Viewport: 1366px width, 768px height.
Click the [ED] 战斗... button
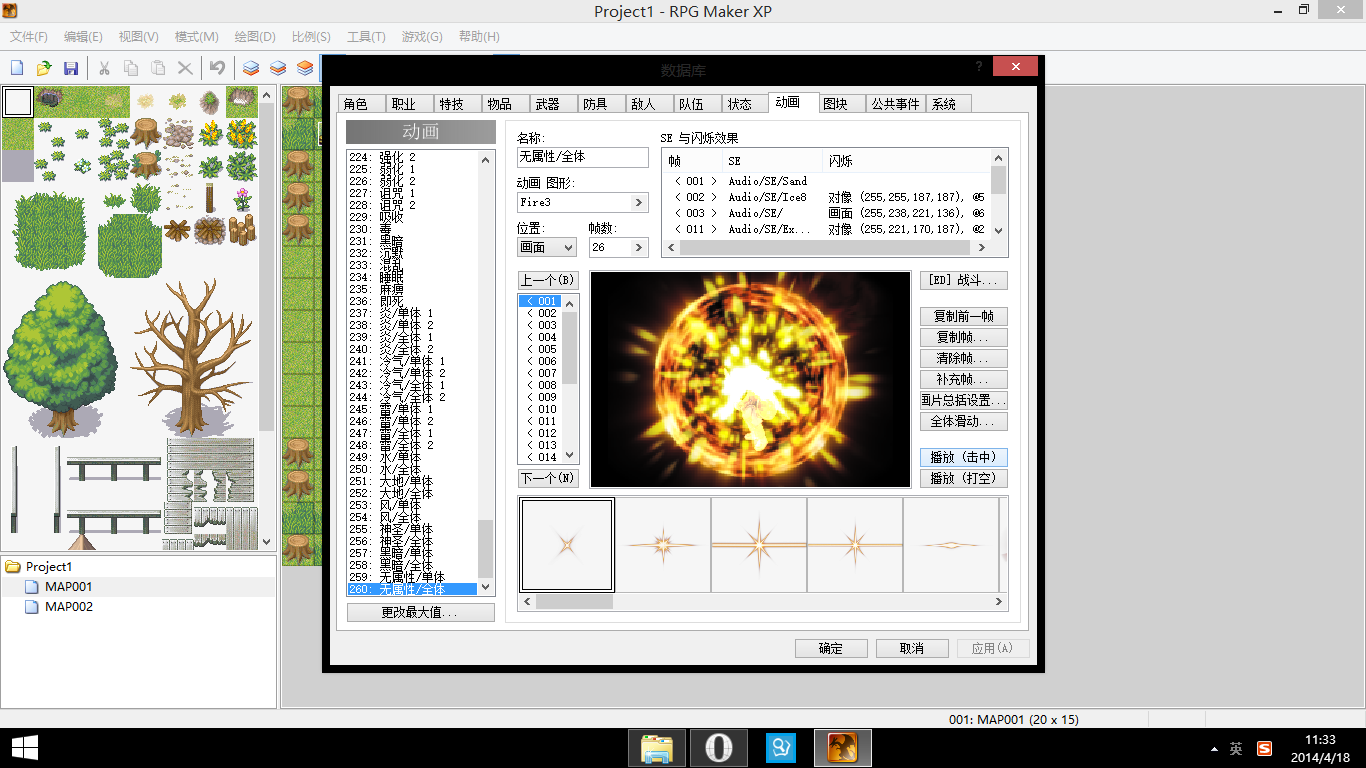point(963,280)
